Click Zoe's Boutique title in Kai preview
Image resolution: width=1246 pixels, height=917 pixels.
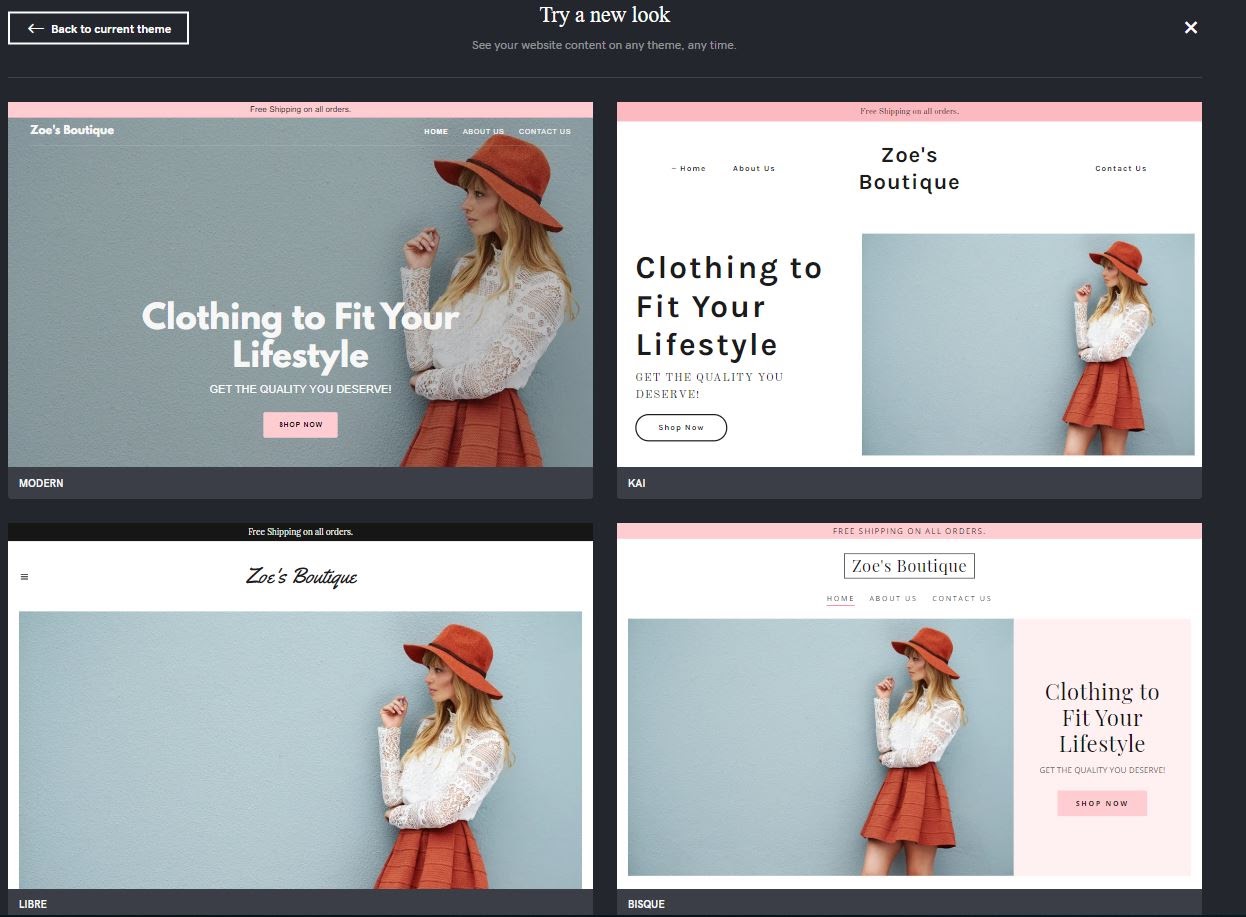909,168
